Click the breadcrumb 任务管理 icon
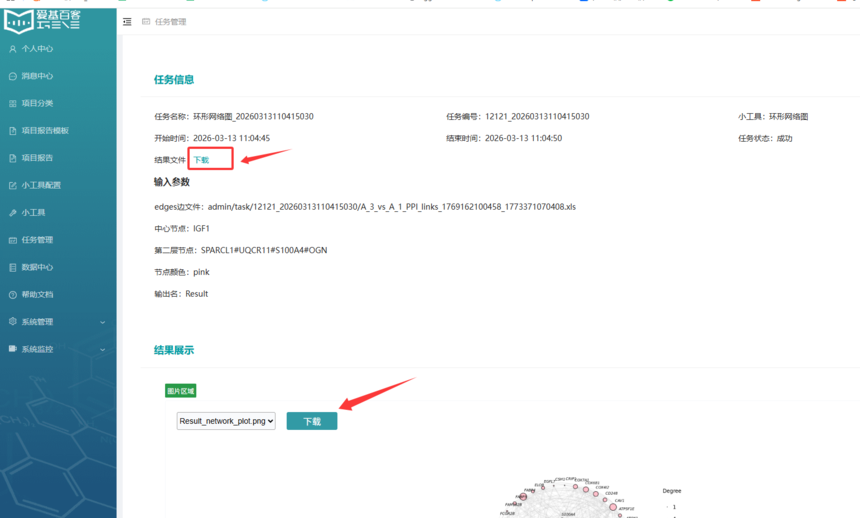The height and width of the screenshot is (518, 860). (146, 22)
